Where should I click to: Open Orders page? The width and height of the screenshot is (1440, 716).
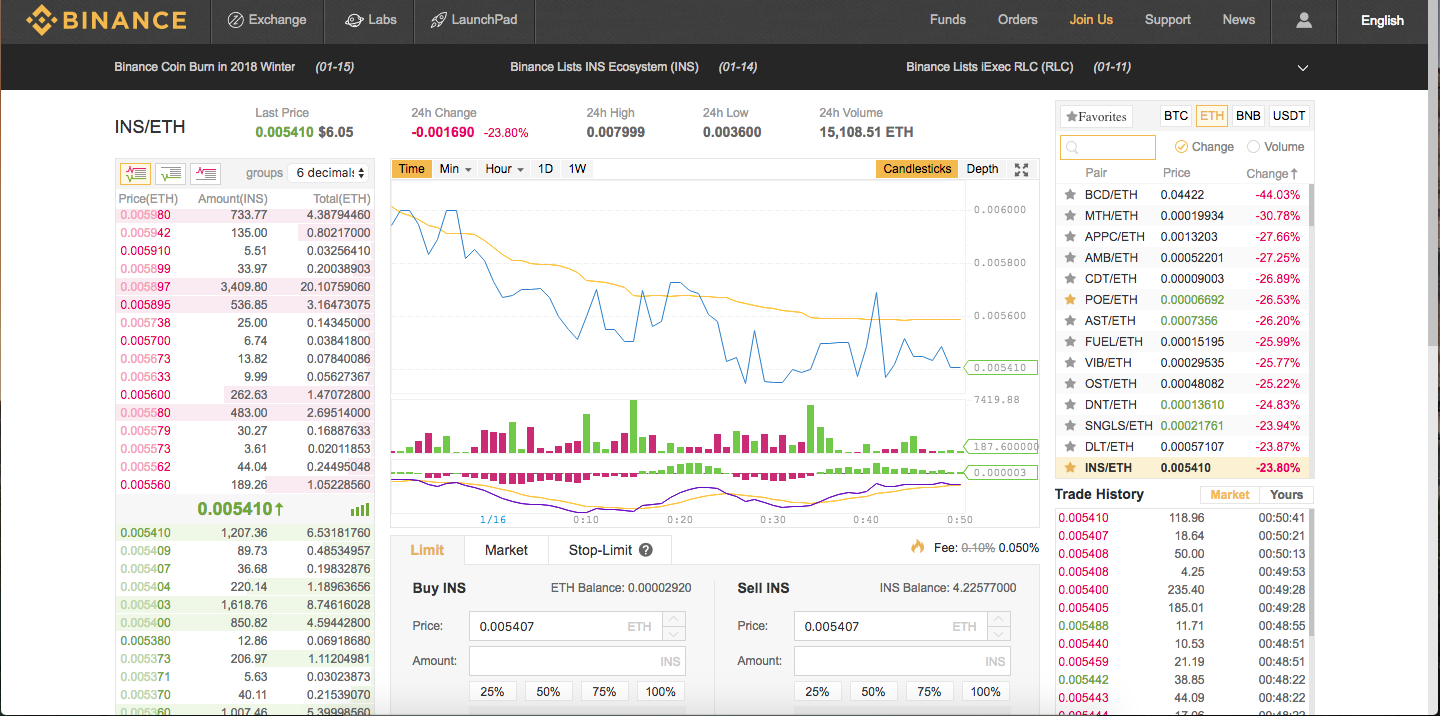1018,20
